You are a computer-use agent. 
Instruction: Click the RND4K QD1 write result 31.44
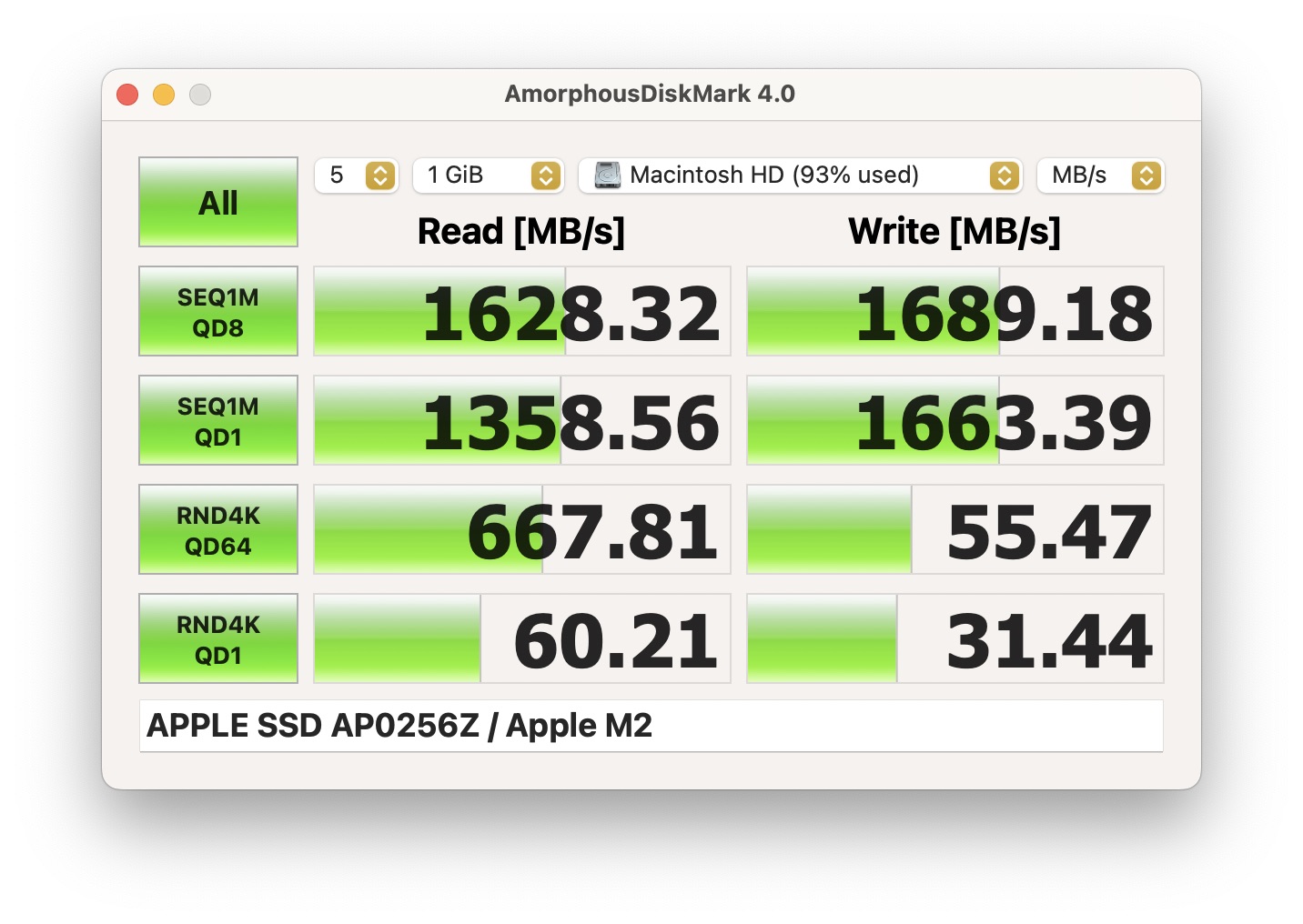click(955, 638)
